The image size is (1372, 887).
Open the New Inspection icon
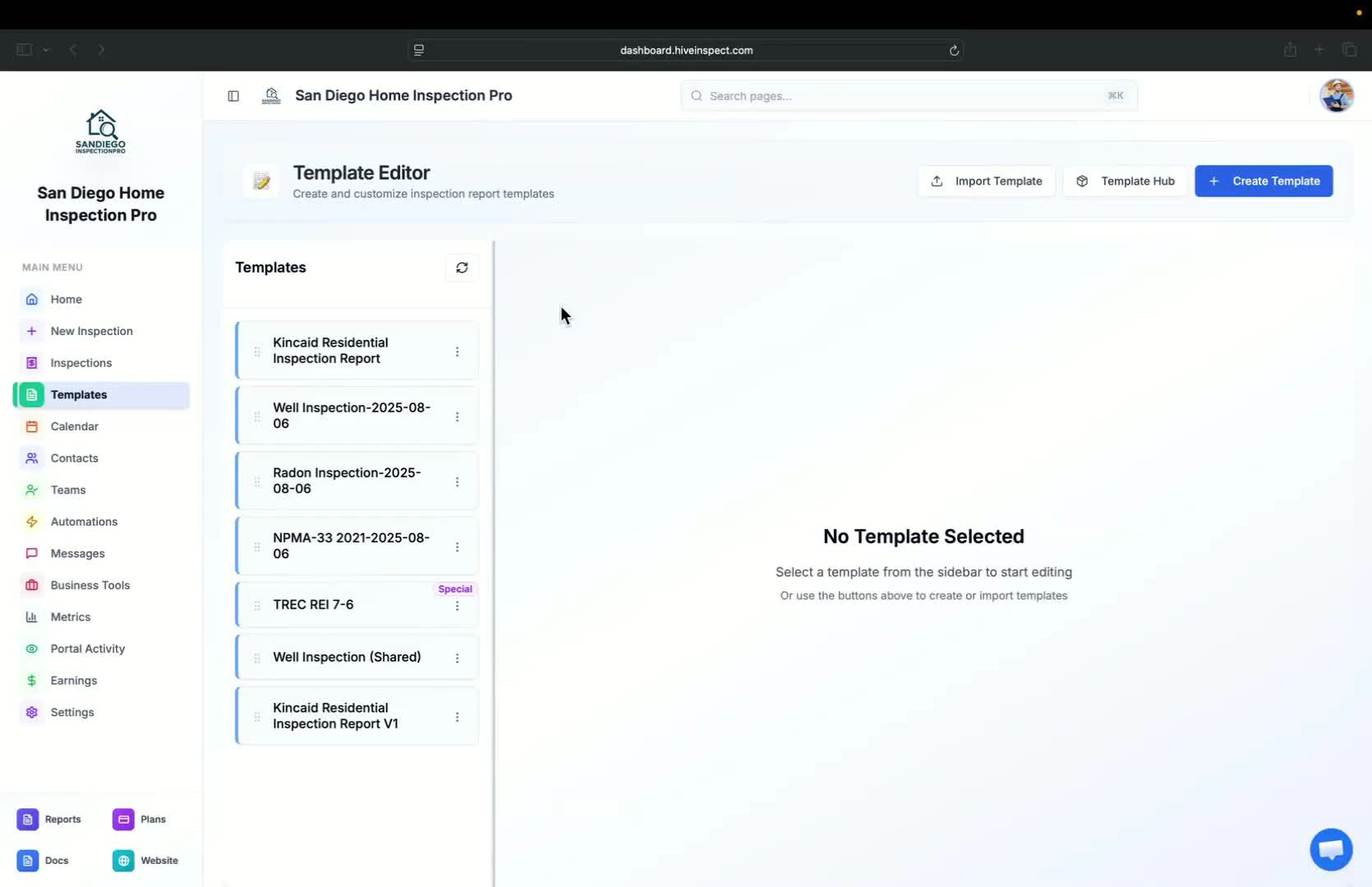point(31,331)
